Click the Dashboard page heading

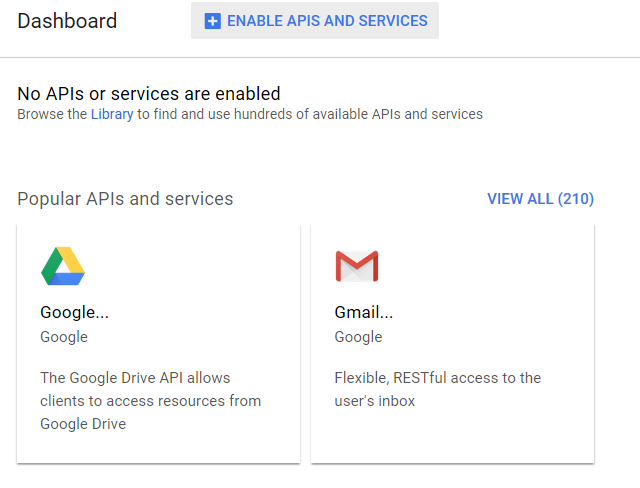coord(67,21)
